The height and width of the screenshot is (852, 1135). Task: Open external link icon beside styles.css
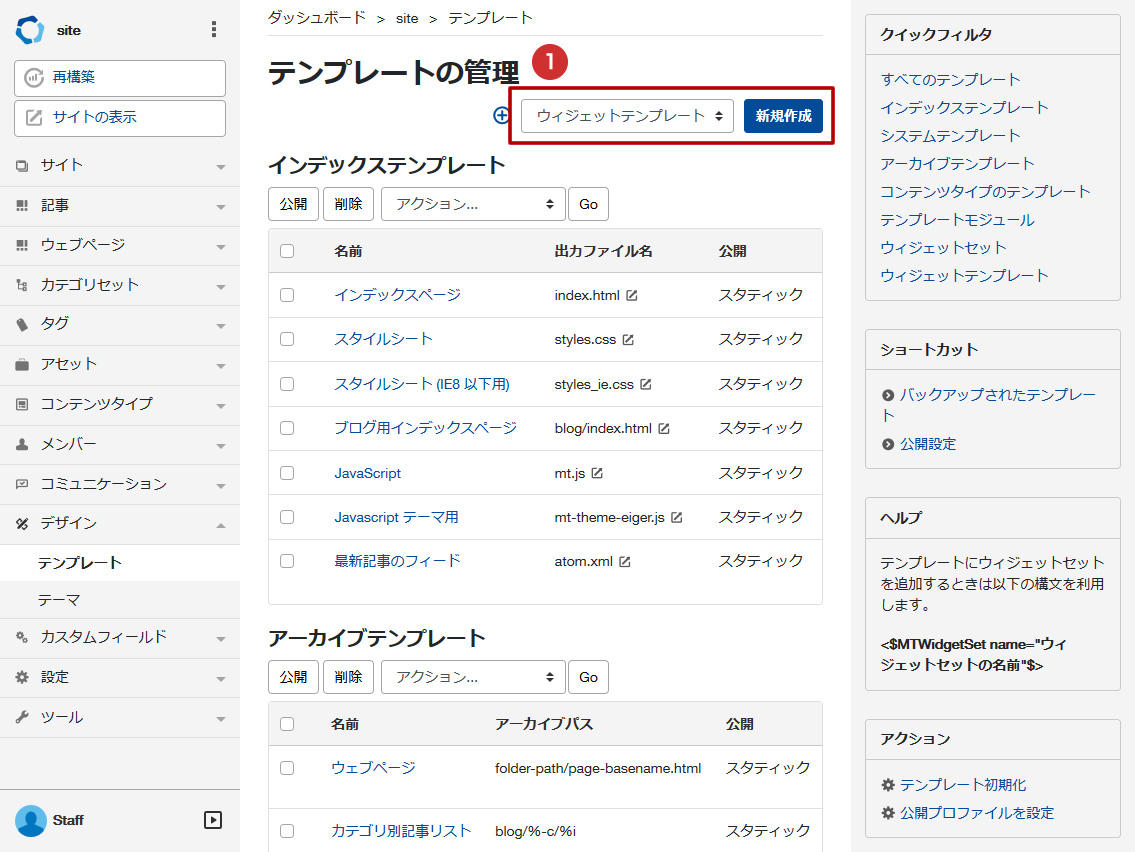(628, 340)
